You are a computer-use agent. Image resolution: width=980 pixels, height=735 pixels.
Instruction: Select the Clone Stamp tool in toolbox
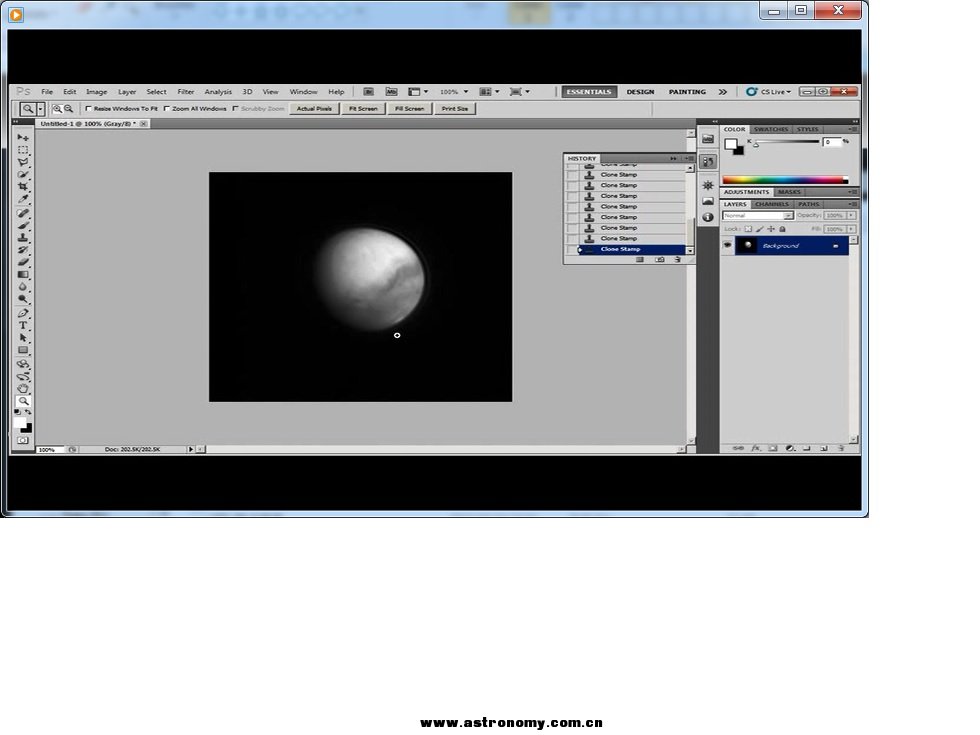coord(23,238)
